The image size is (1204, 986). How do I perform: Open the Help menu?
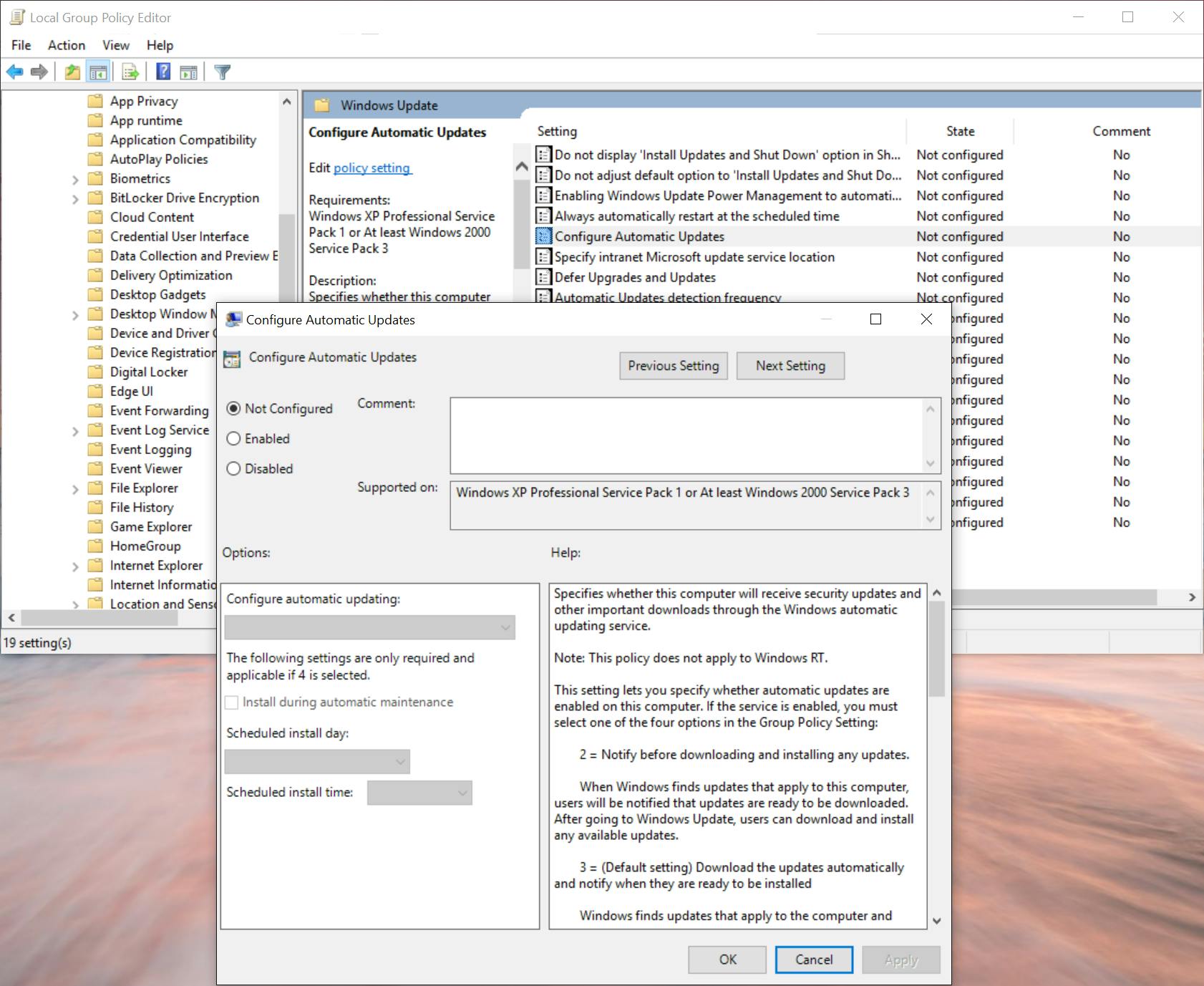(x=160, y=45)
